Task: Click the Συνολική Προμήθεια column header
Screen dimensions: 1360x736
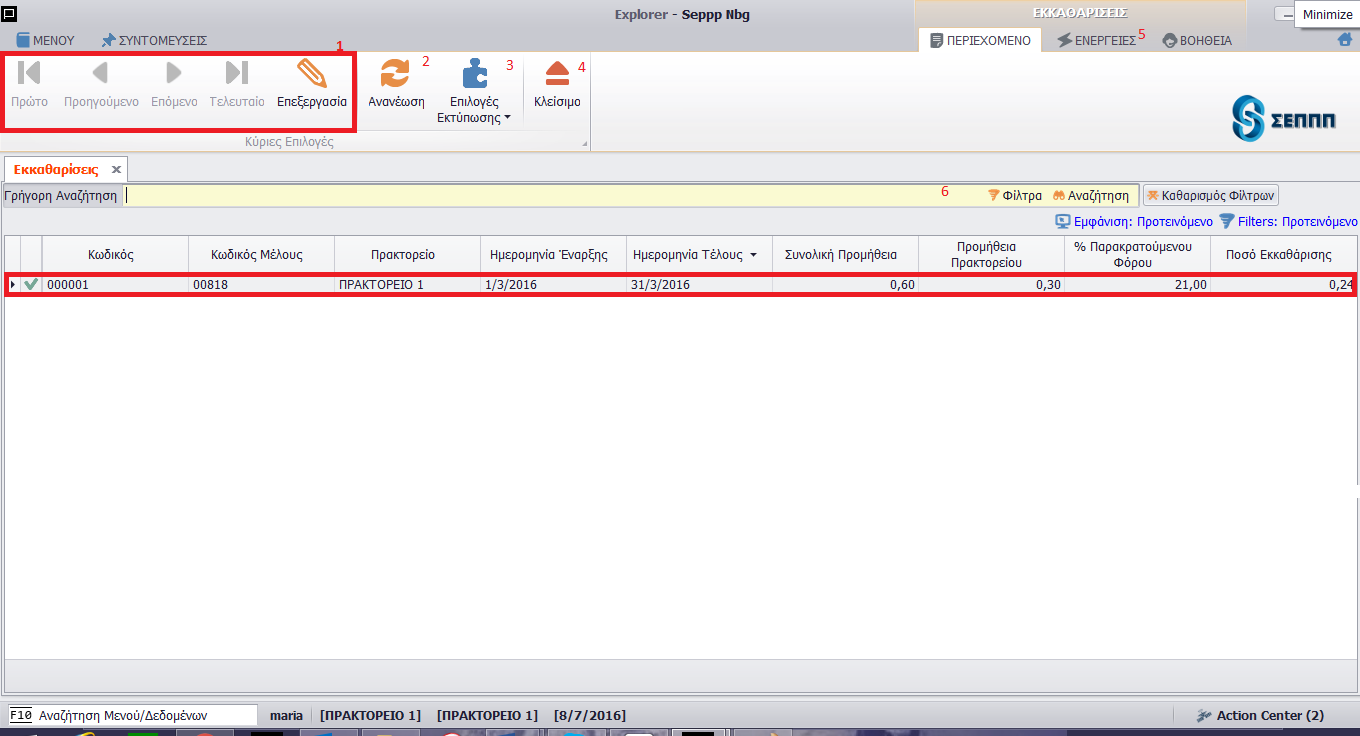Action: pos(846,255)
